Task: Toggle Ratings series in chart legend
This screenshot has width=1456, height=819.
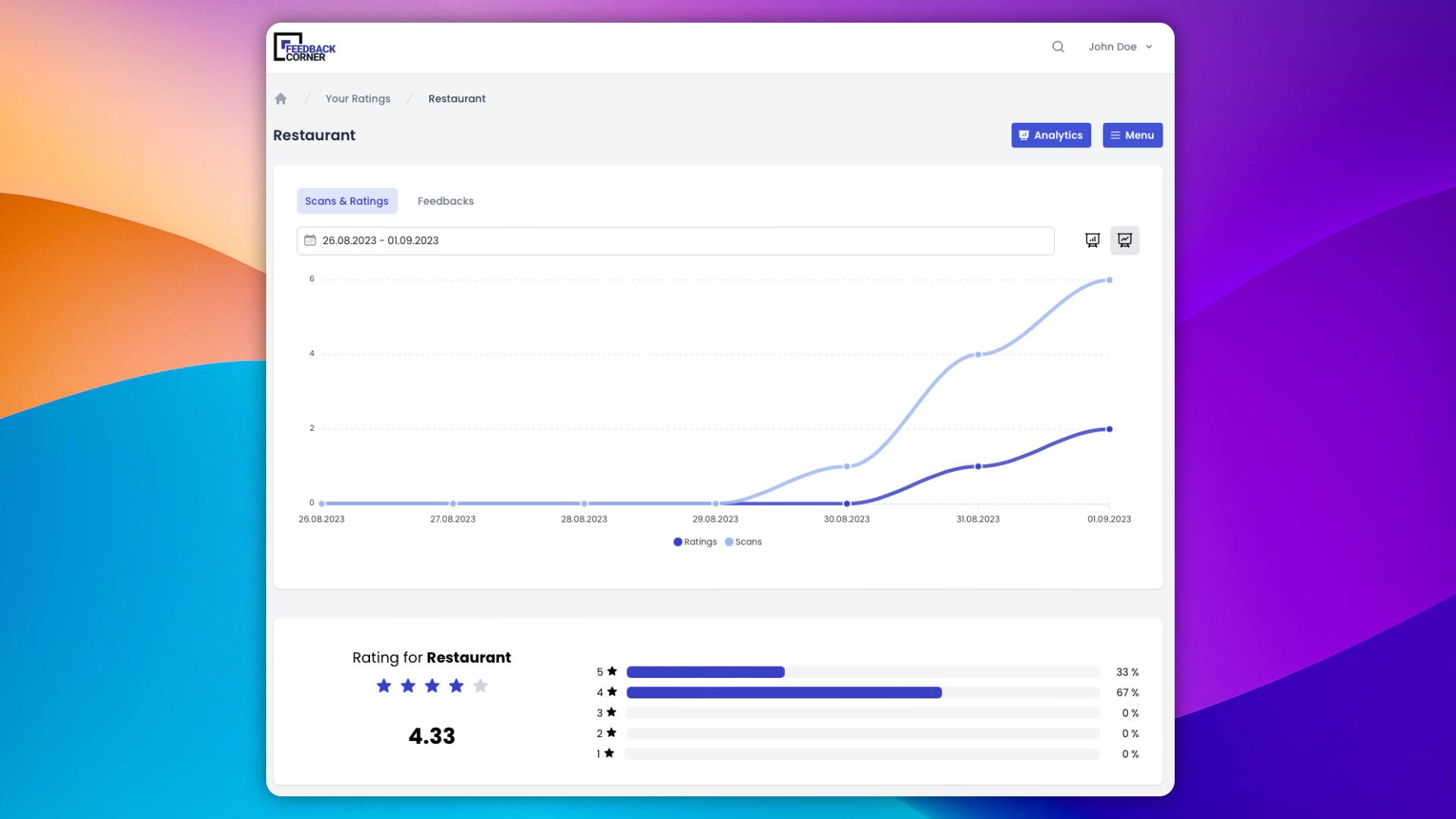Action: click(695, 542)
